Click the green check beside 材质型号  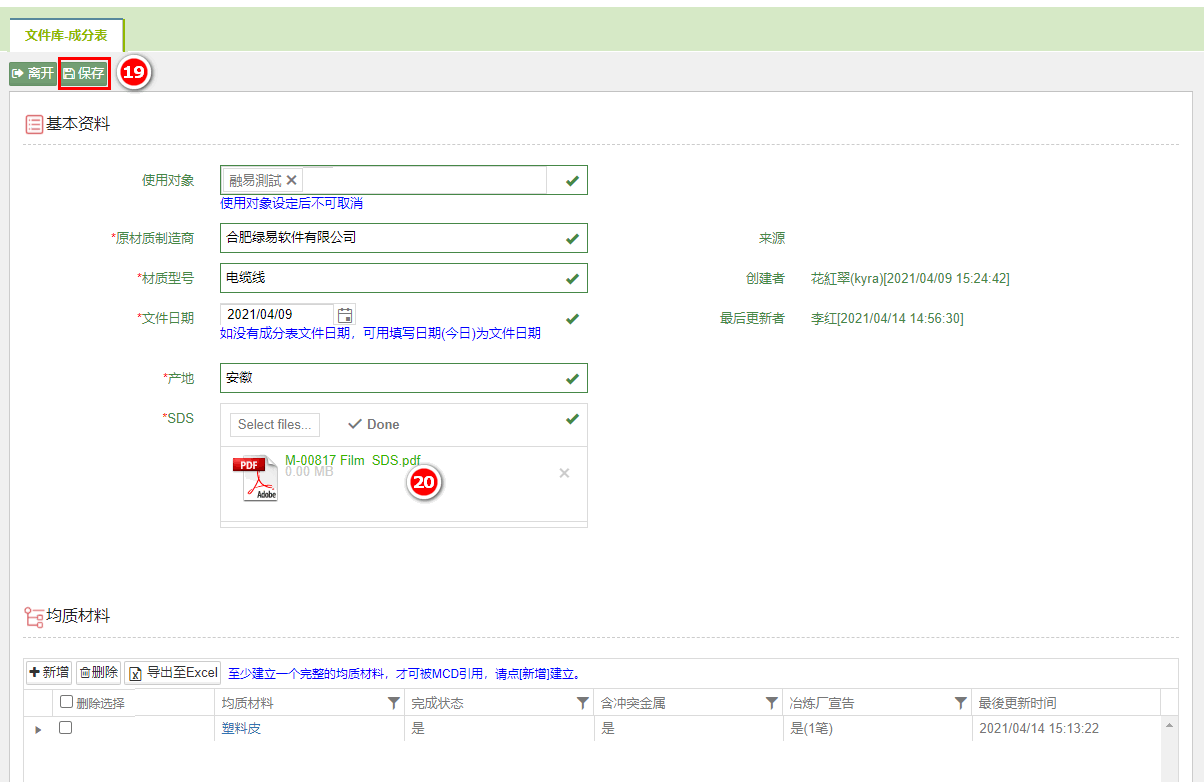(x=572, y=279)
